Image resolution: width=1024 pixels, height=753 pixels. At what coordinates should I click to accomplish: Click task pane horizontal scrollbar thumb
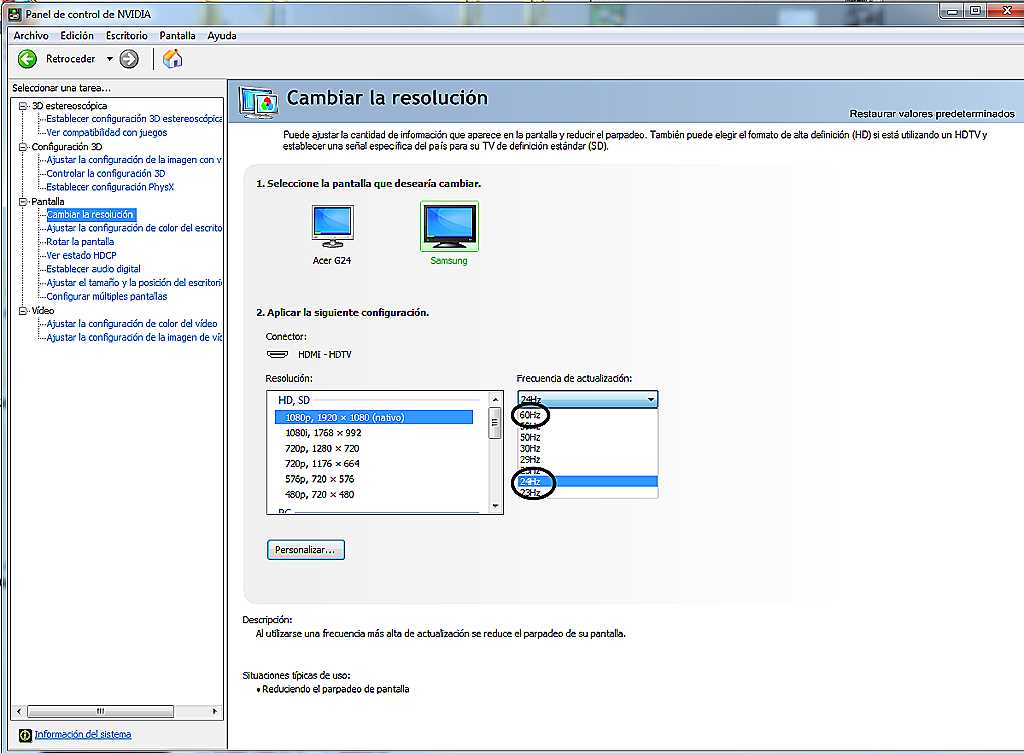[x=101, y=711]
